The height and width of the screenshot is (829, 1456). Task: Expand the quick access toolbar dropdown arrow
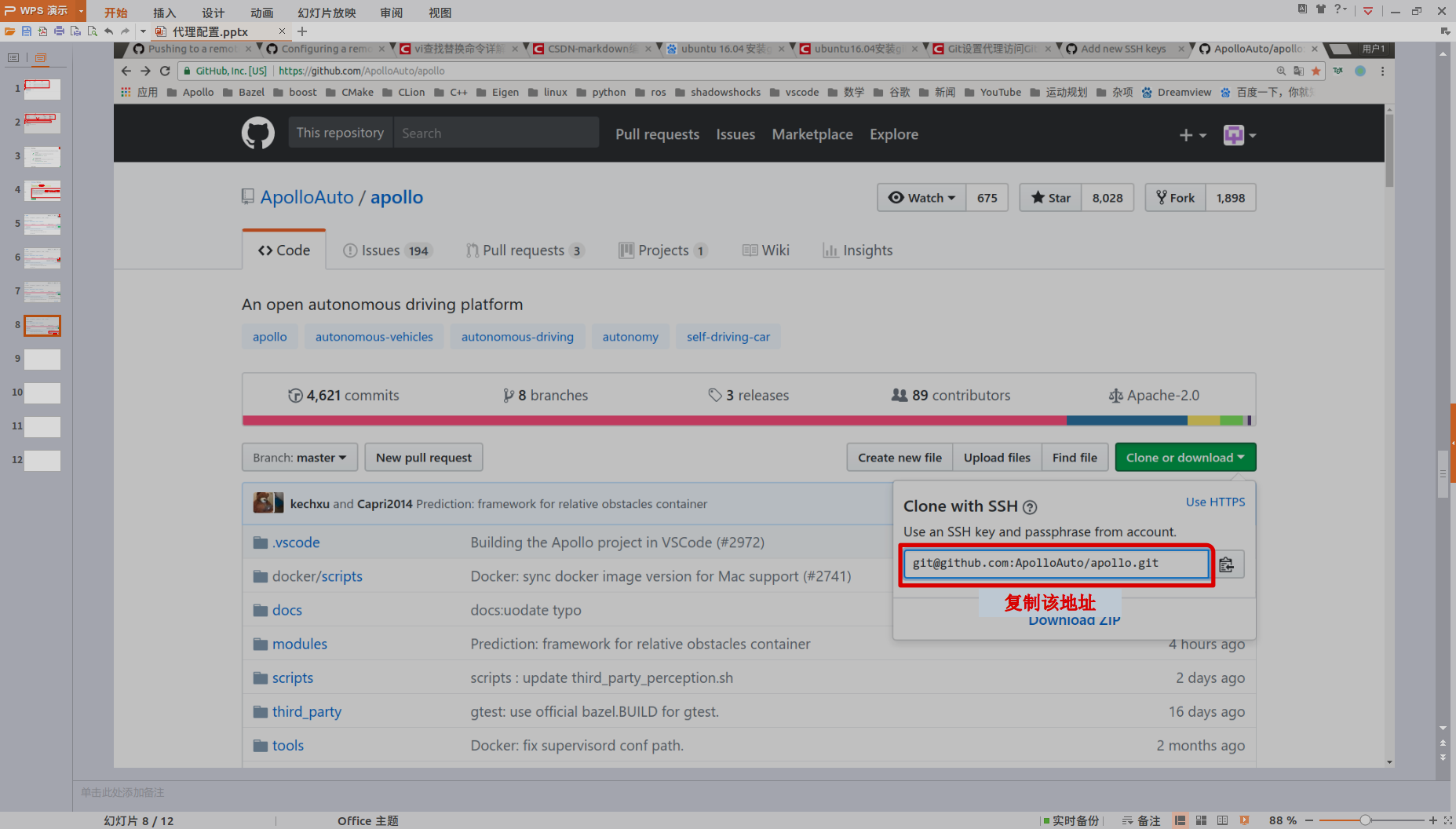pyautogui.click(x=143, y=31)
